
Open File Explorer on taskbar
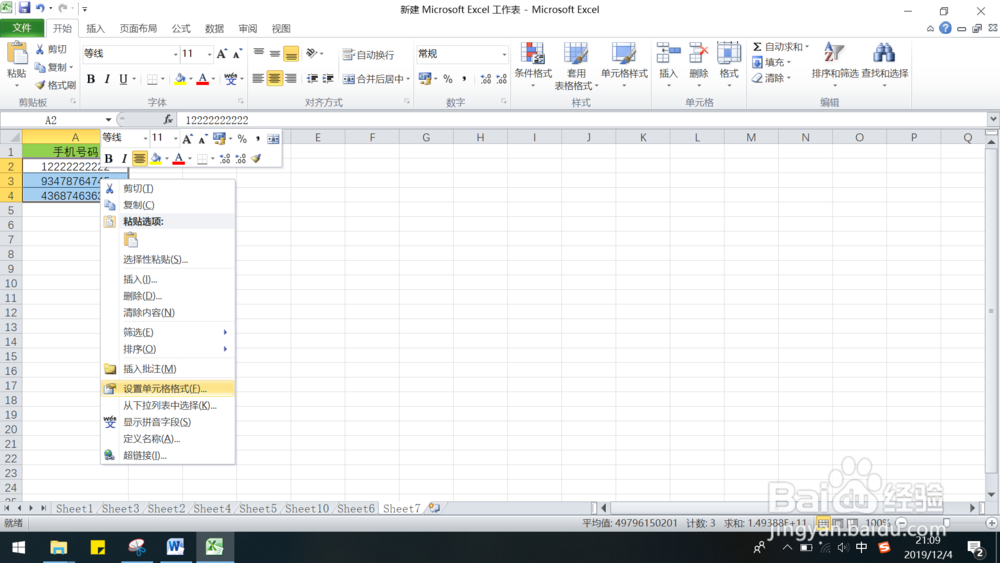[59, 547]
